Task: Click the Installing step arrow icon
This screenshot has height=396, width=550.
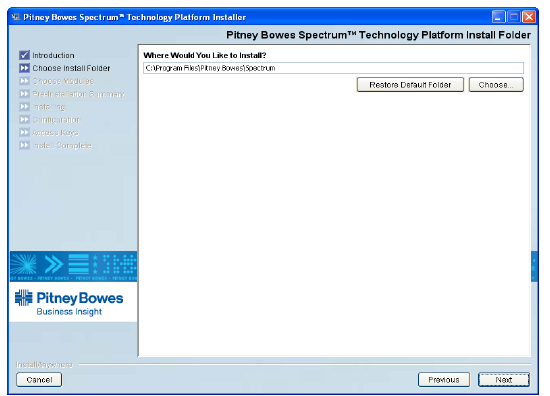Action: [x=25, y=107]
